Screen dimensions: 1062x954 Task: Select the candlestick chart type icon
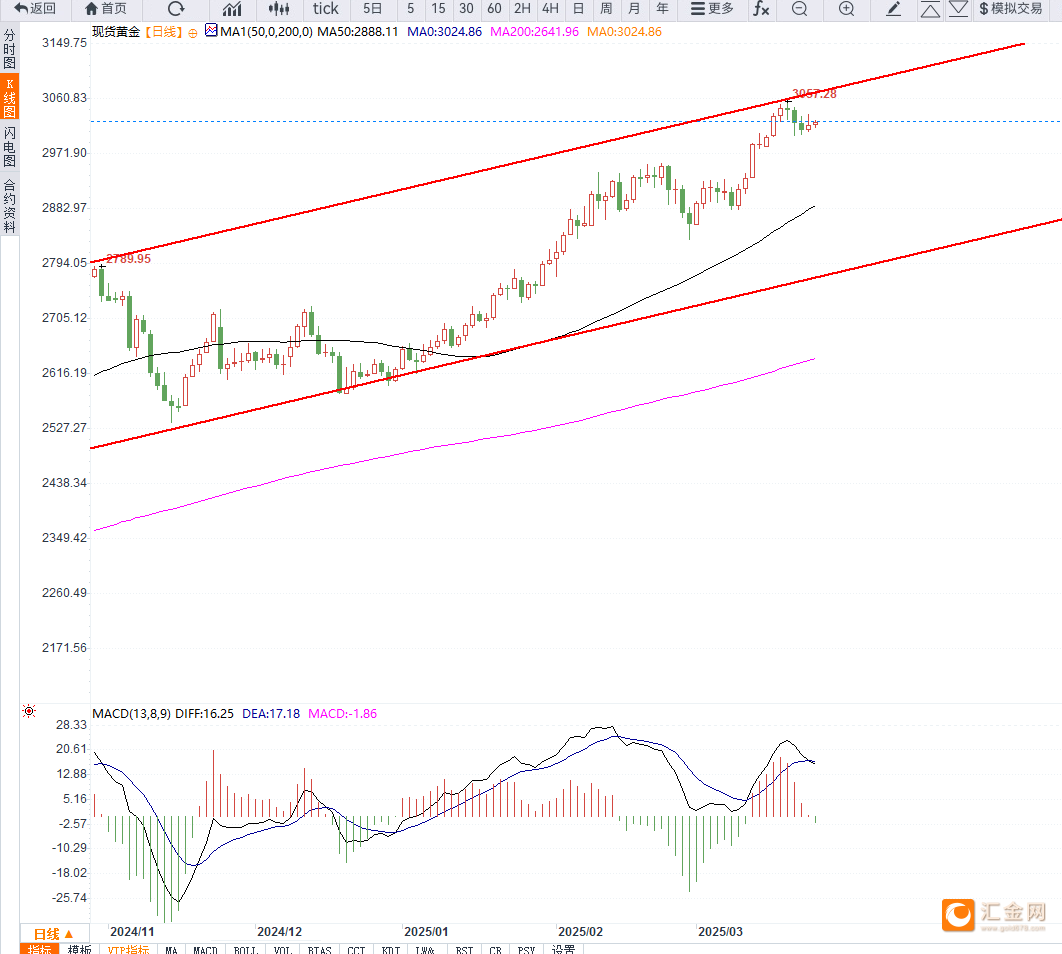click(279, 9)
